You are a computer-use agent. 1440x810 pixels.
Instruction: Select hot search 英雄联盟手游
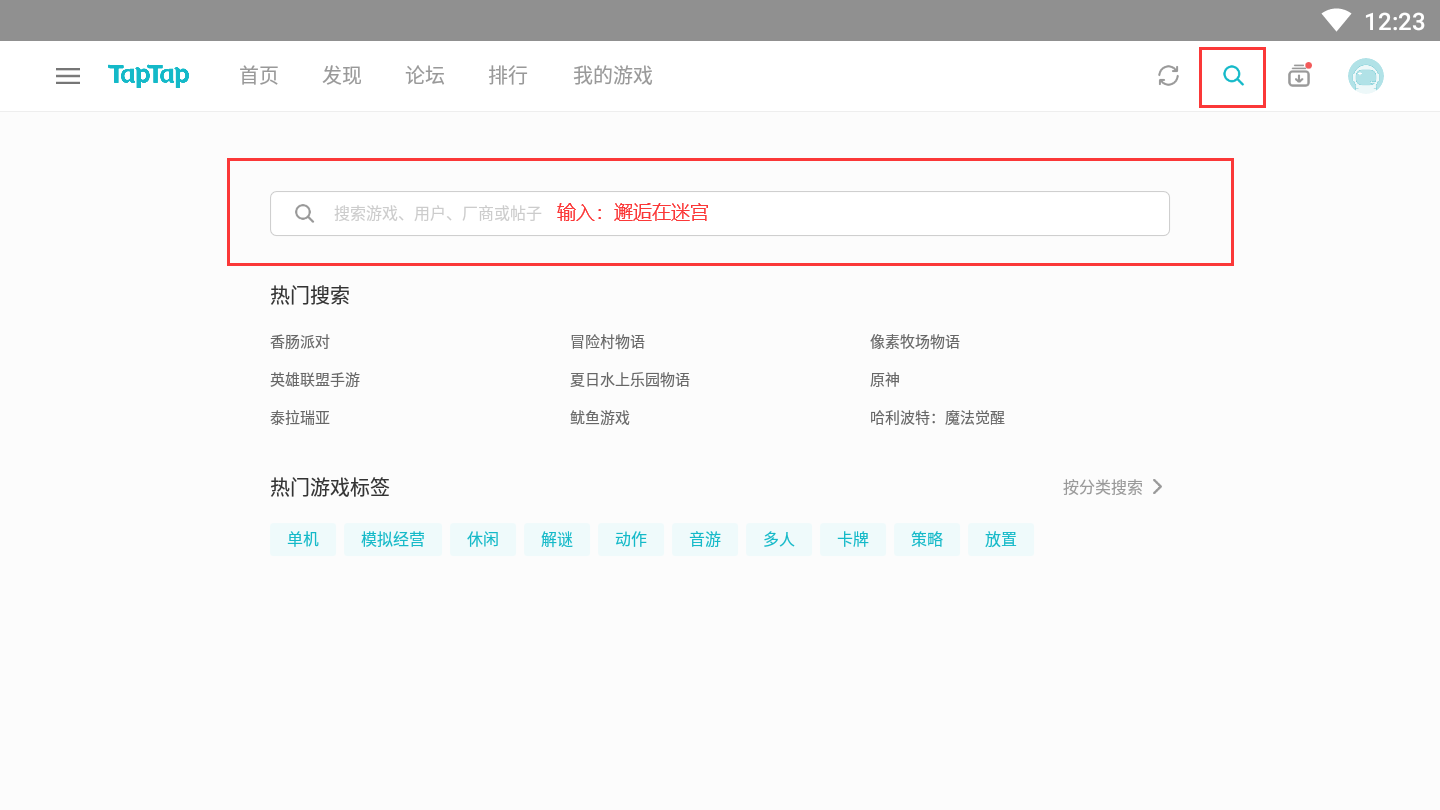click(315, 380)
